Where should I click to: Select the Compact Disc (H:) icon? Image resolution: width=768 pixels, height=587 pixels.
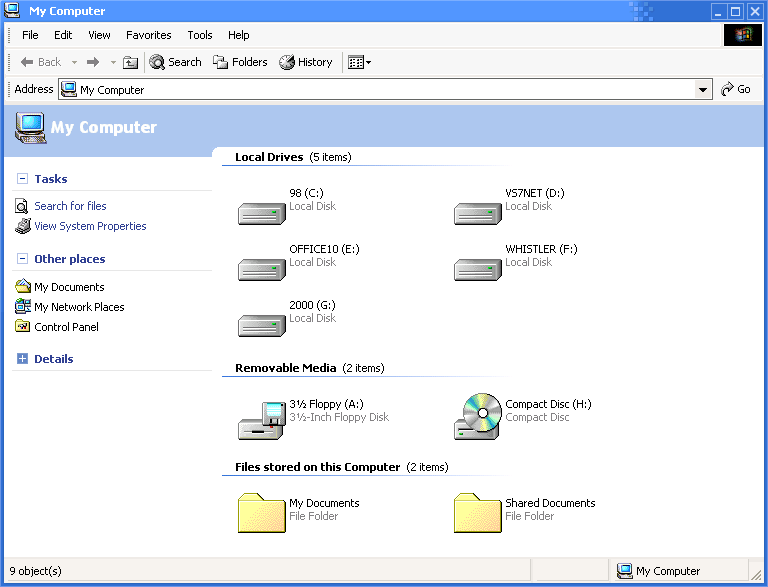click(478, 416)
